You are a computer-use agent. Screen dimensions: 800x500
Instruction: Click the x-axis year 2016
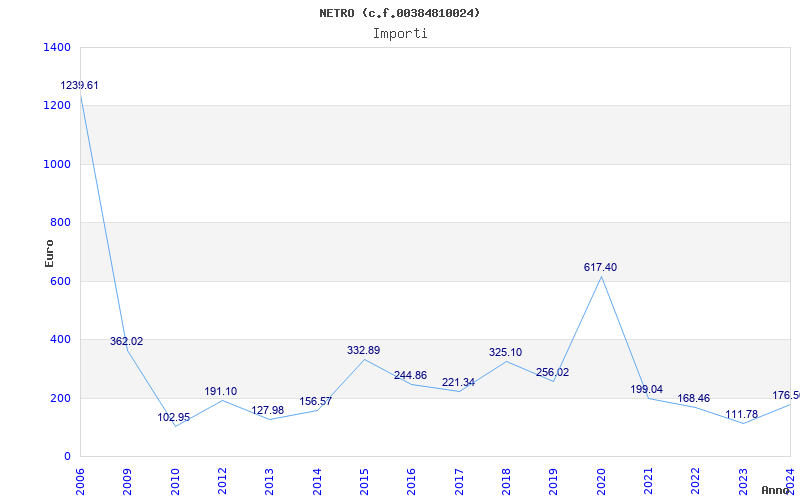click(412, 481)
